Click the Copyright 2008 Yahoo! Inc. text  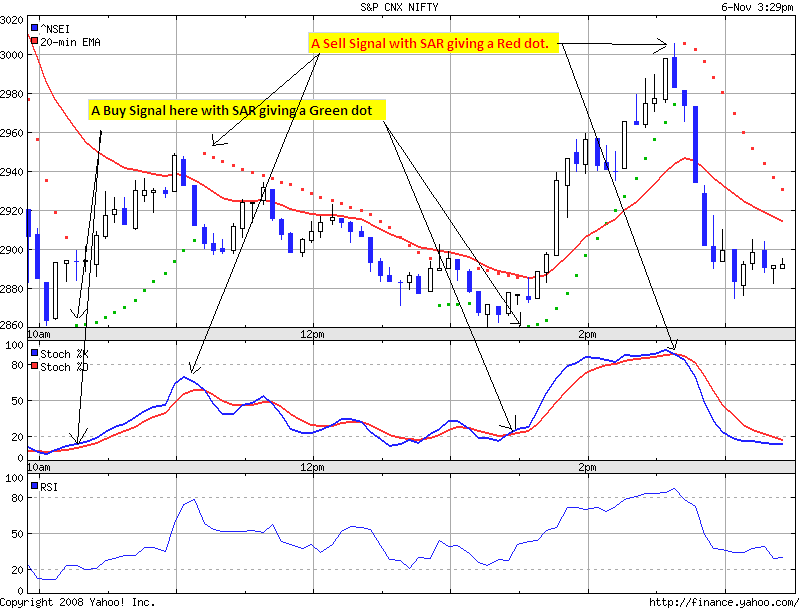(x=78, y=602)
